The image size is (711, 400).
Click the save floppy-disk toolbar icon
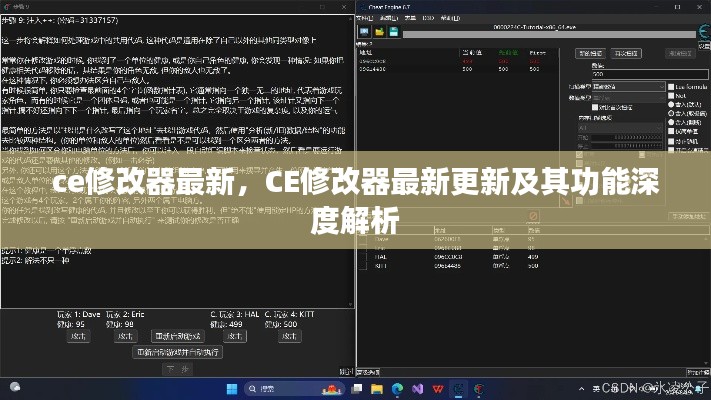point(394,32)
